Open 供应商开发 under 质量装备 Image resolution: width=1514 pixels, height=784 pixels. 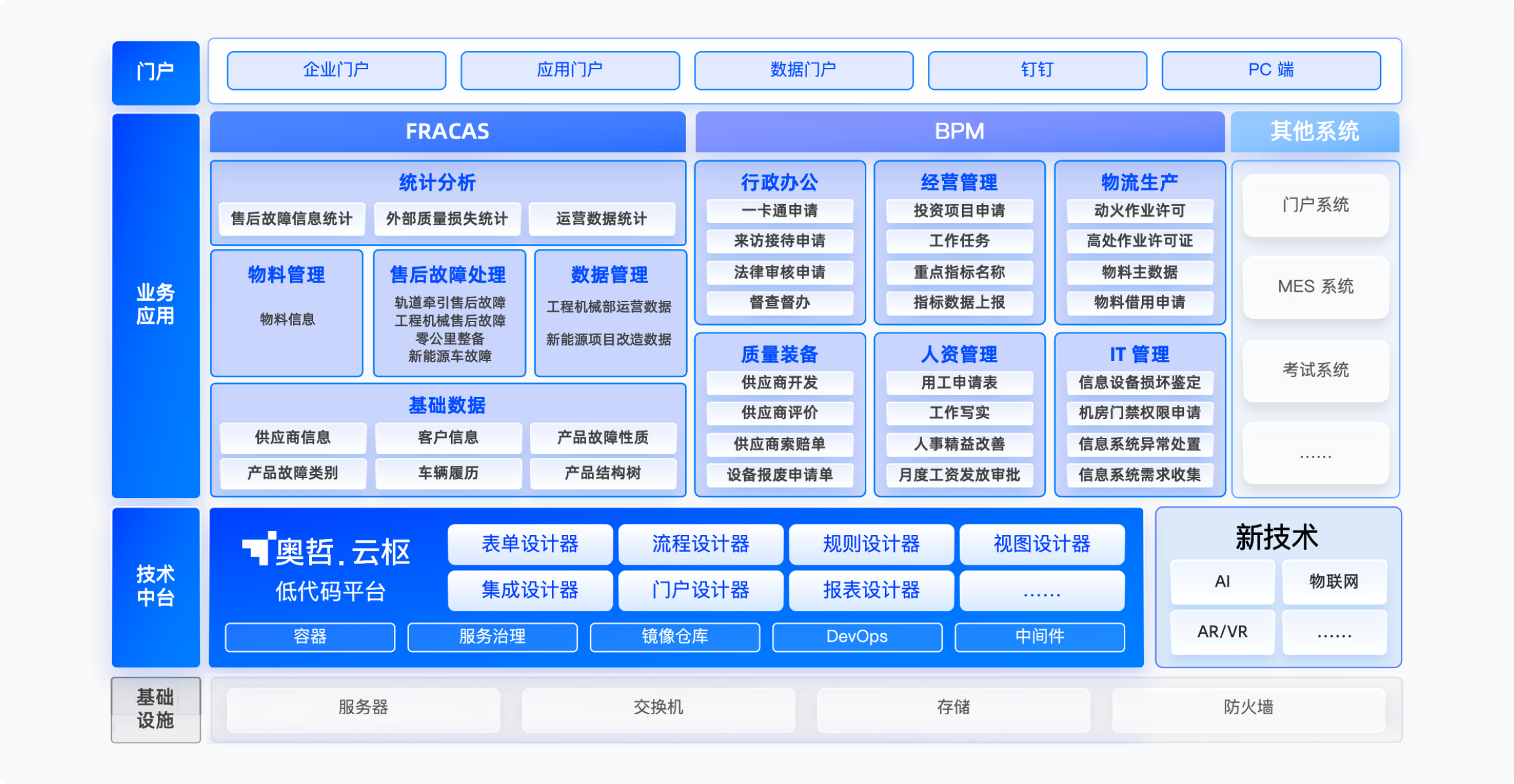pyautogui.click(x=780, y=383)
